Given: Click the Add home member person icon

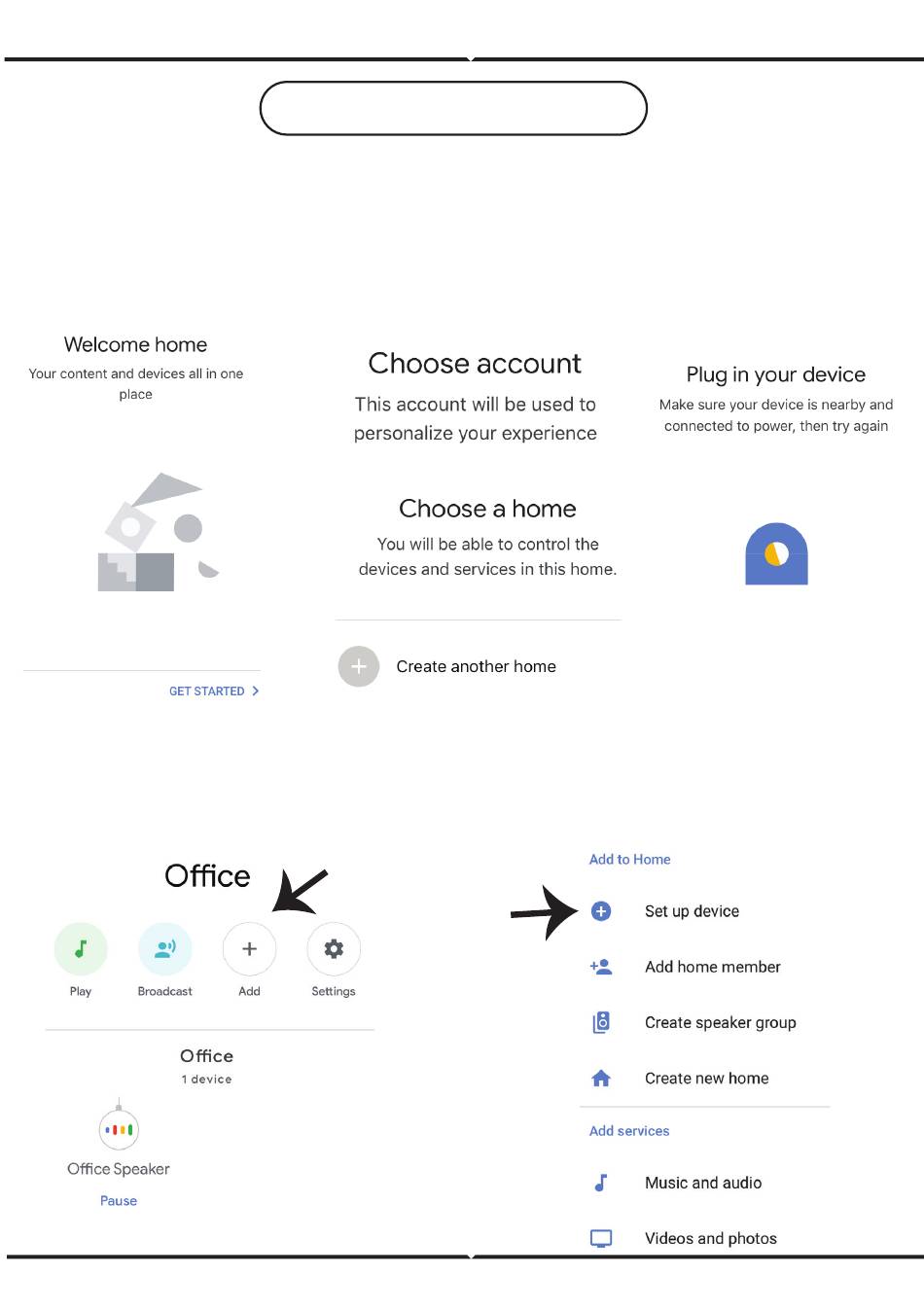Looking at the screenshot, I should [x=601, y=967].
